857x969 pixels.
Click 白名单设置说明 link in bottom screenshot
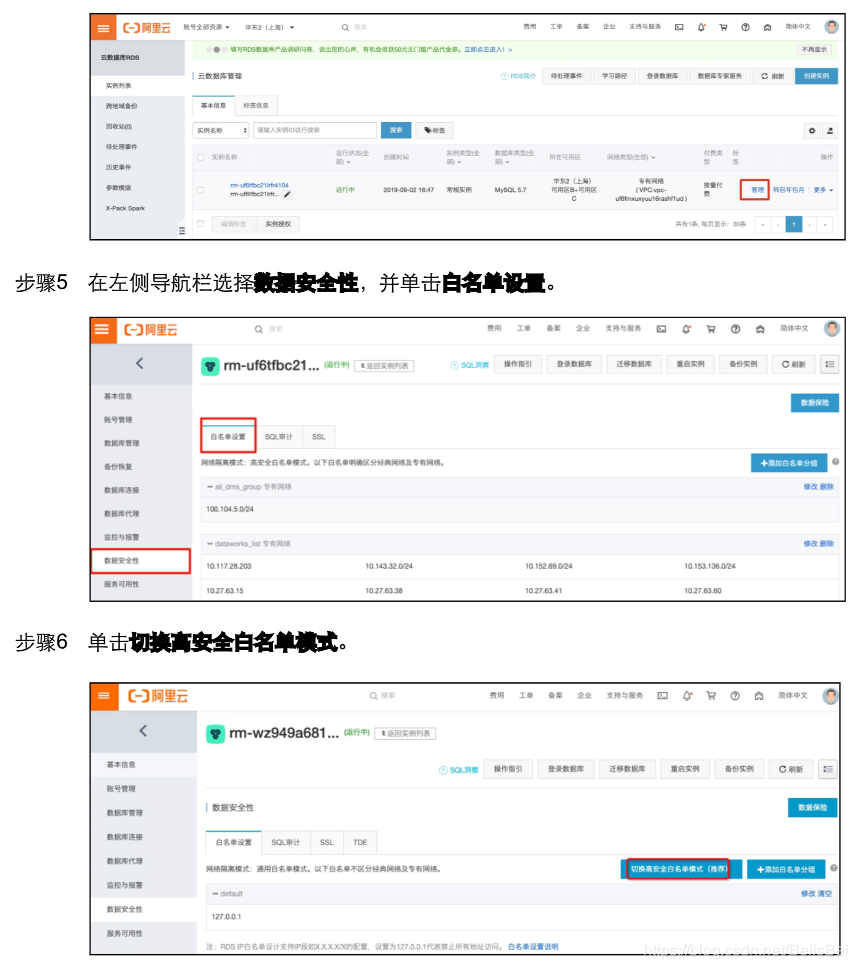click(x=533, y=947)
